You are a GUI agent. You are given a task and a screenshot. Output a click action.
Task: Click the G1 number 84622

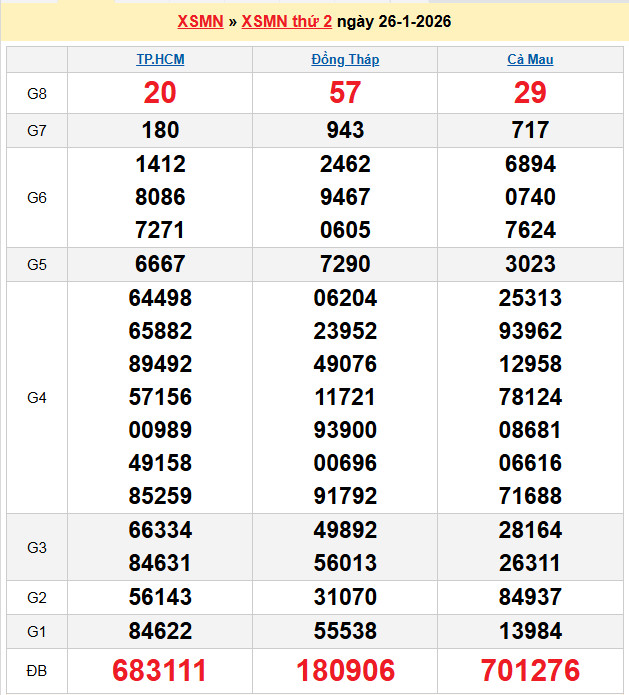tap(160, 631)
